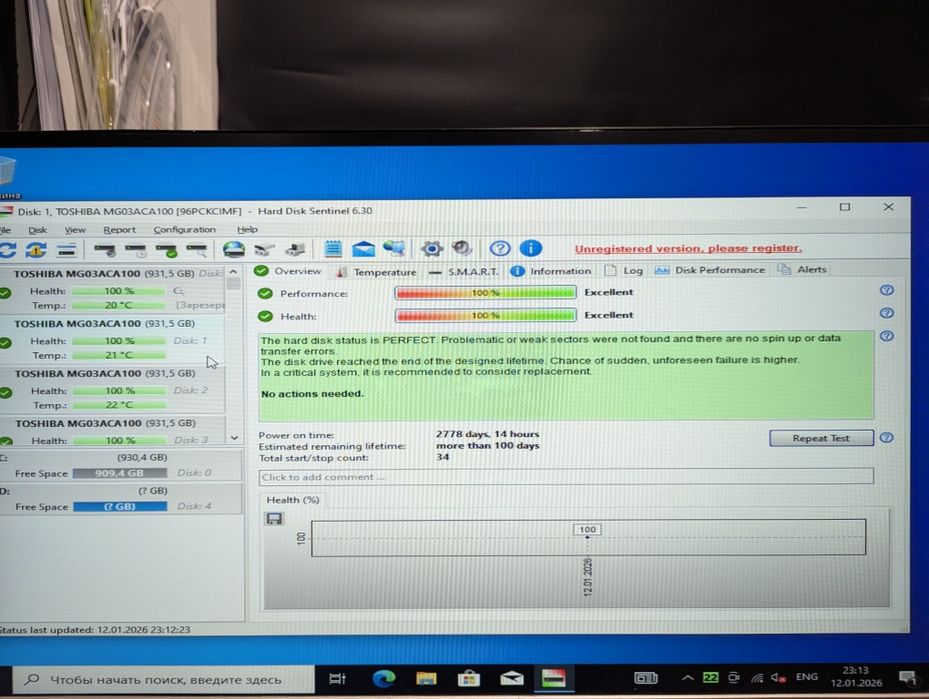
Task: Show hidden tray icons chevron
Action: 687,678
